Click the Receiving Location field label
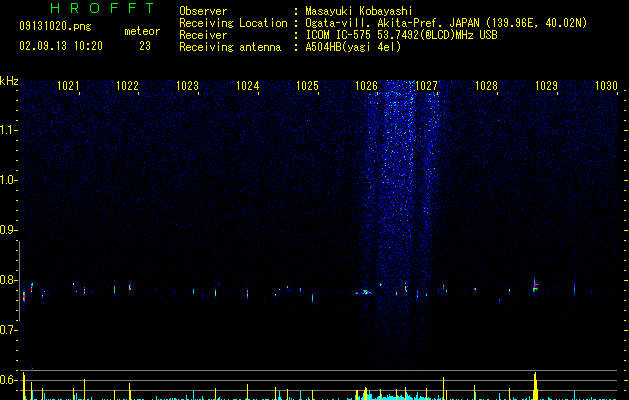629x400 pixels. 233,23
